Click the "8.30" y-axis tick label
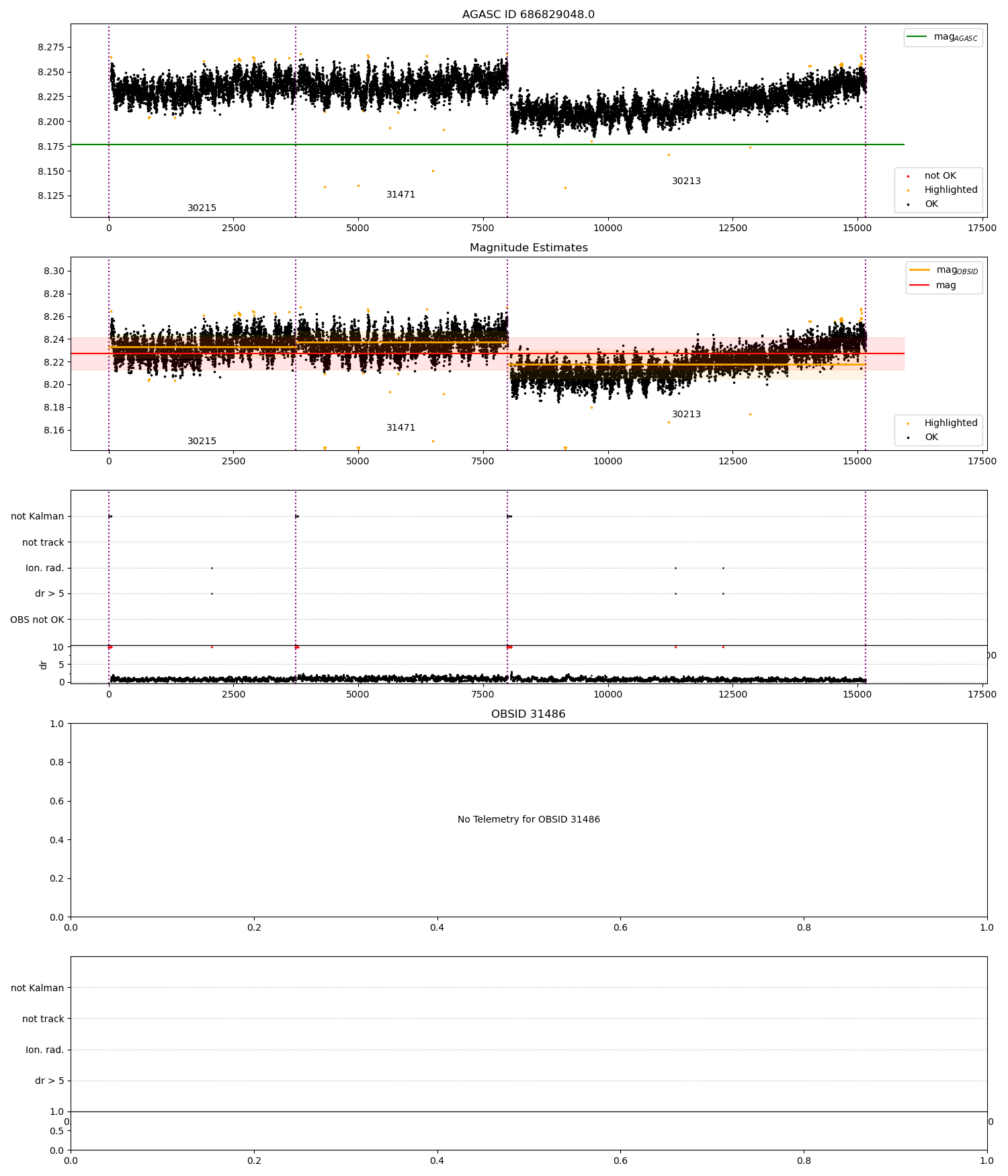Viewport: 1008px width, 1176px height. 54,271
